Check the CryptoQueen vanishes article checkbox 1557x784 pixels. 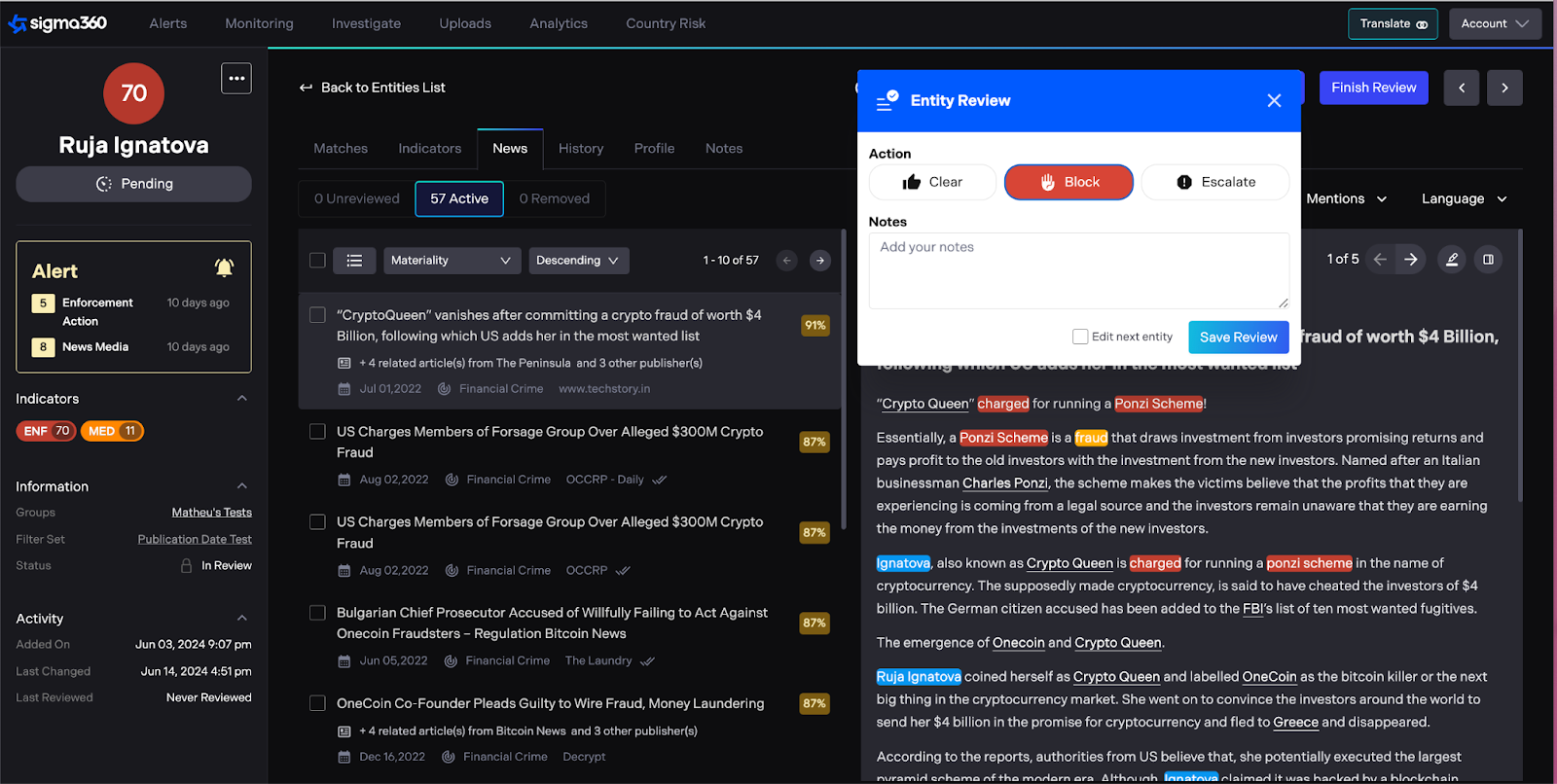click(x=317, y=315)
